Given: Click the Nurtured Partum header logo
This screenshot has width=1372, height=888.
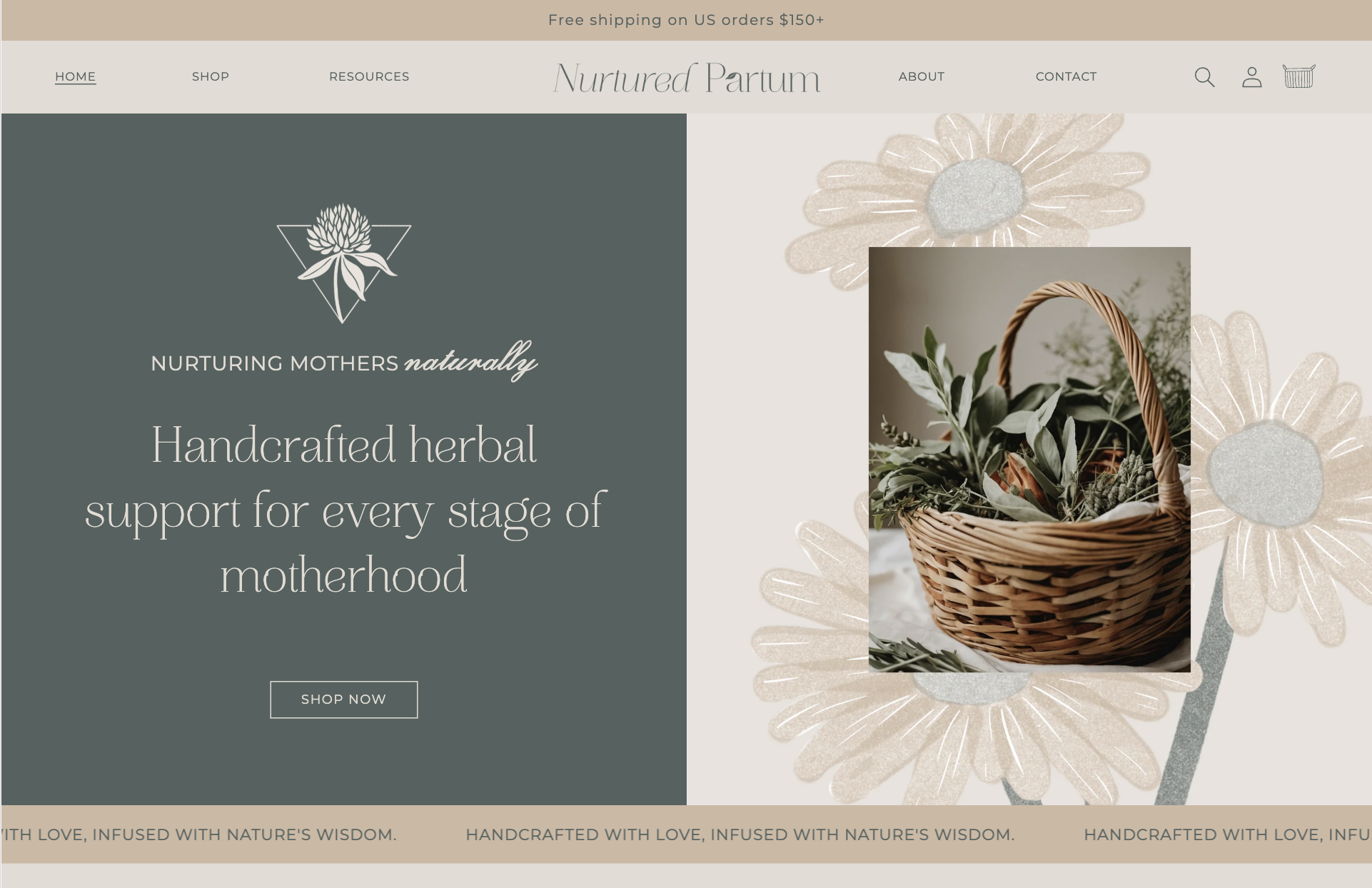Looking at the screenshot, I should click(x=687, y=78).
